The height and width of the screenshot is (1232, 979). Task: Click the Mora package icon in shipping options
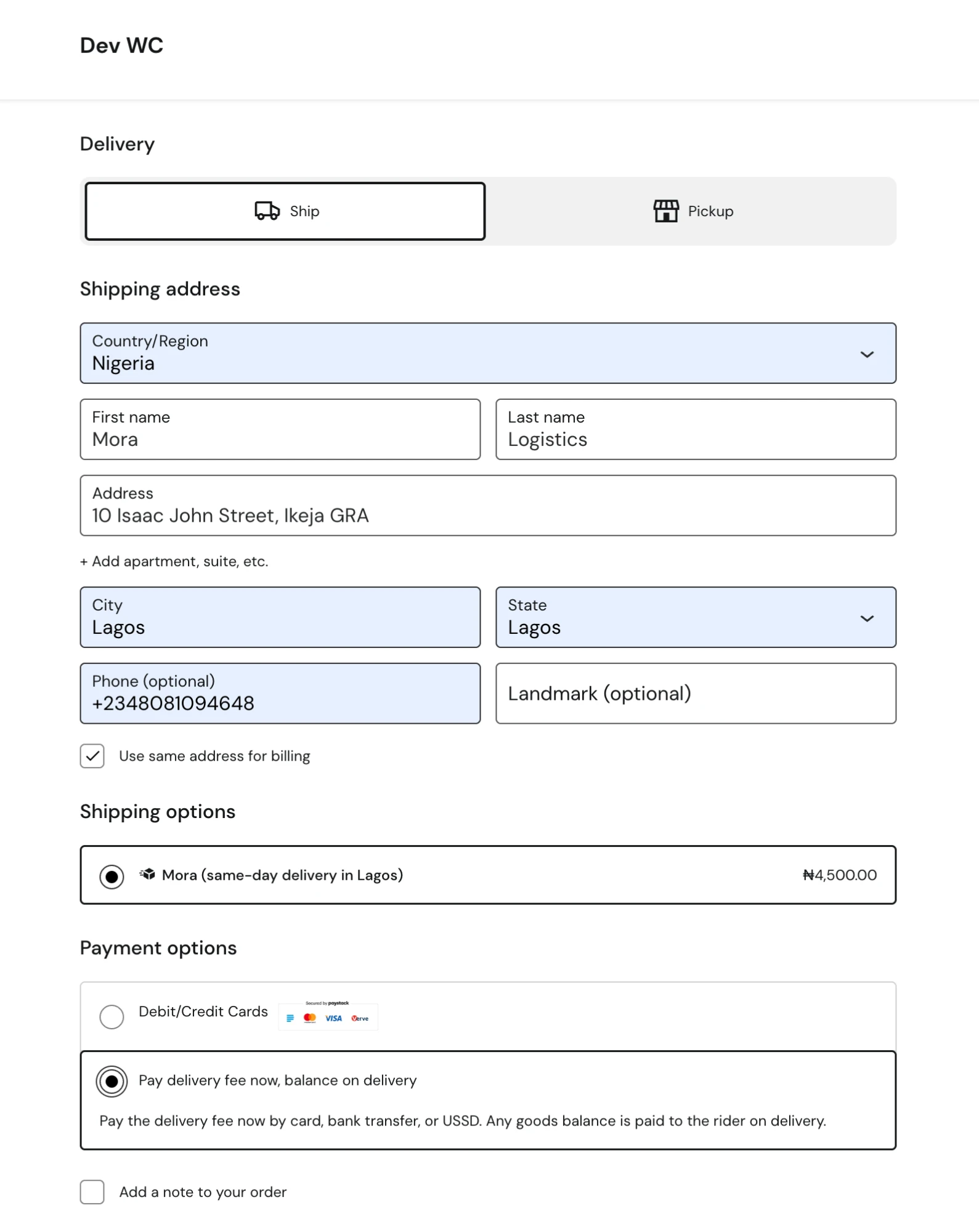(x=147, y=874)
